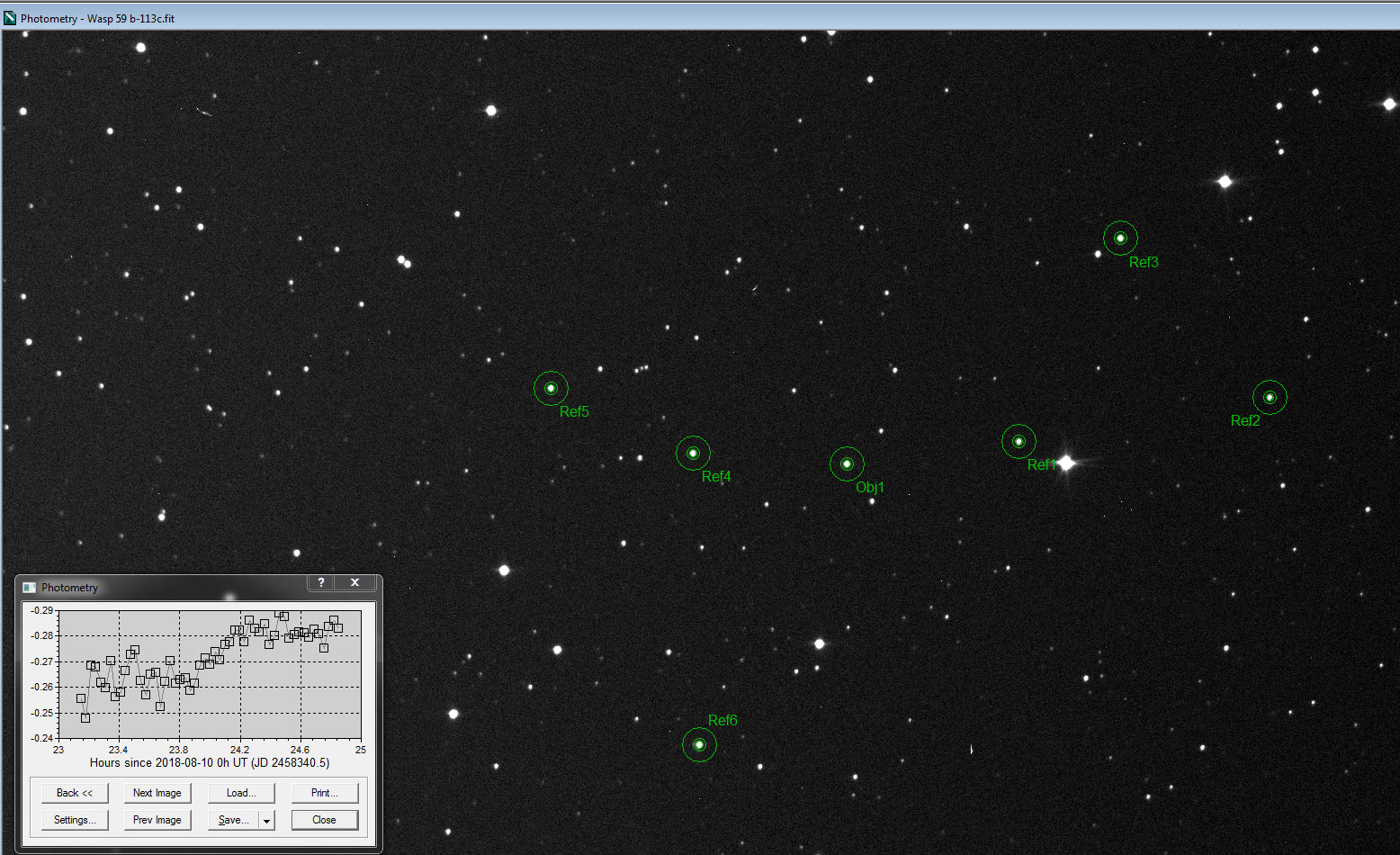The width and height of the screenshot is (1400, 855).
Task: Click the Obj1 target star aperture
Action: pos(847,464)
